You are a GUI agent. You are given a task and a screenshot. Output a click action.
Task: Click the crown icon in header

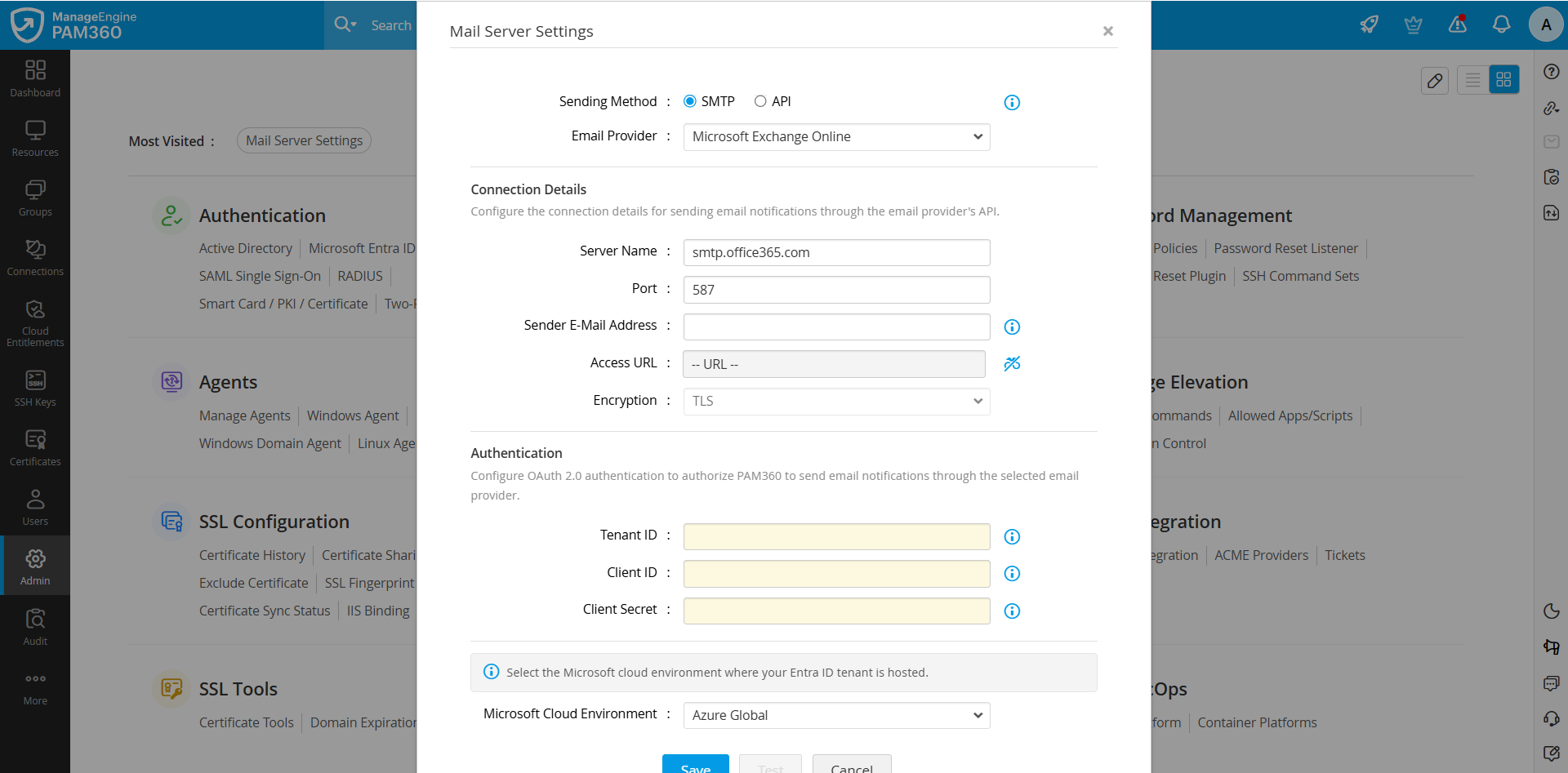tap(1414, 24)
